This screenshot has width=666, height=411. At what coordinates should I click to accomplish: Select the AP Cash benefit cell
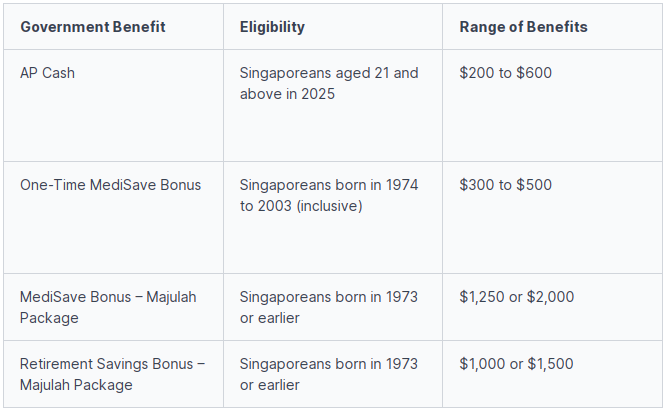[47, 73]
